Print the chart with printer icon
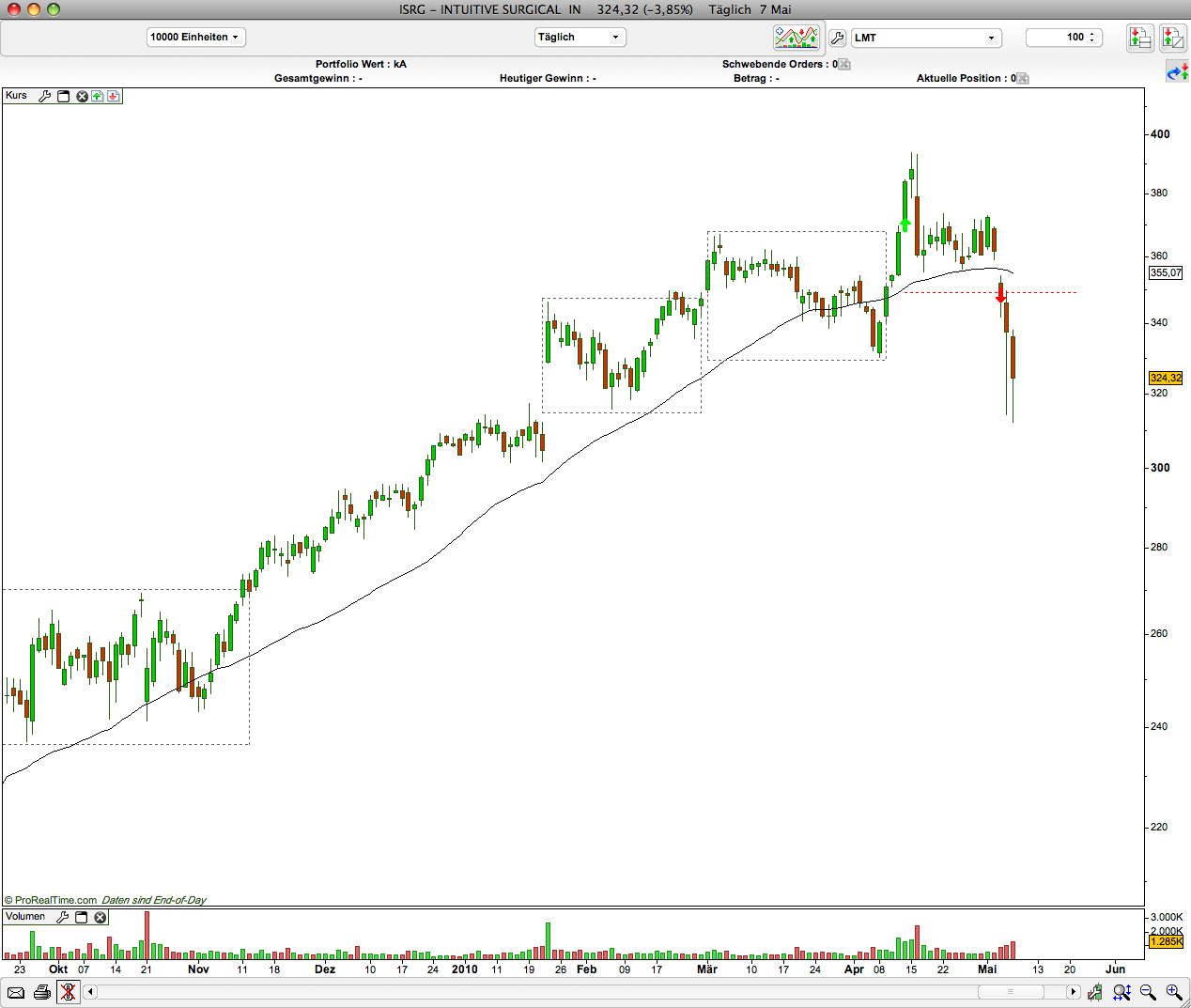Viewport: 1191px width, 1008px height. [x=42, y=992]
